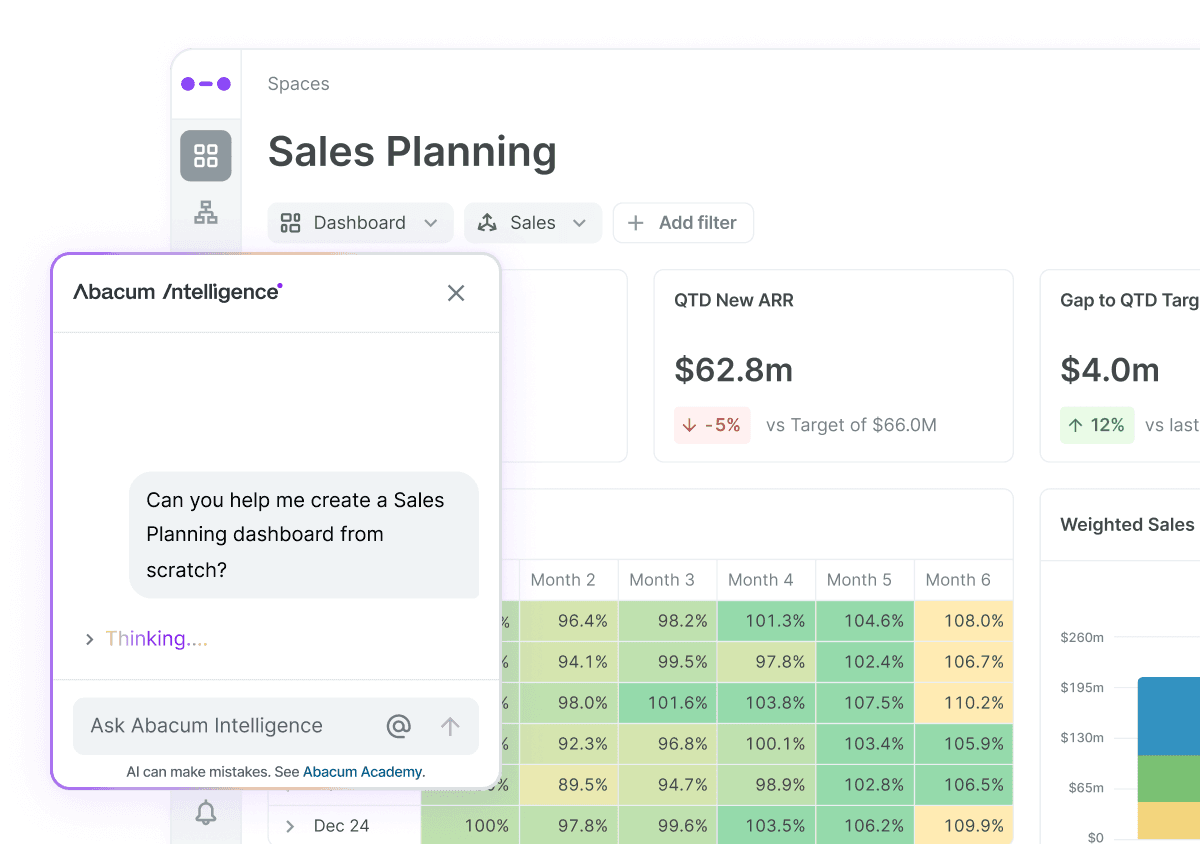The height and width of the screenshot is (844, 1200).
Task: Click the yellow 108.0% heatmap cell
Action: 963,621
